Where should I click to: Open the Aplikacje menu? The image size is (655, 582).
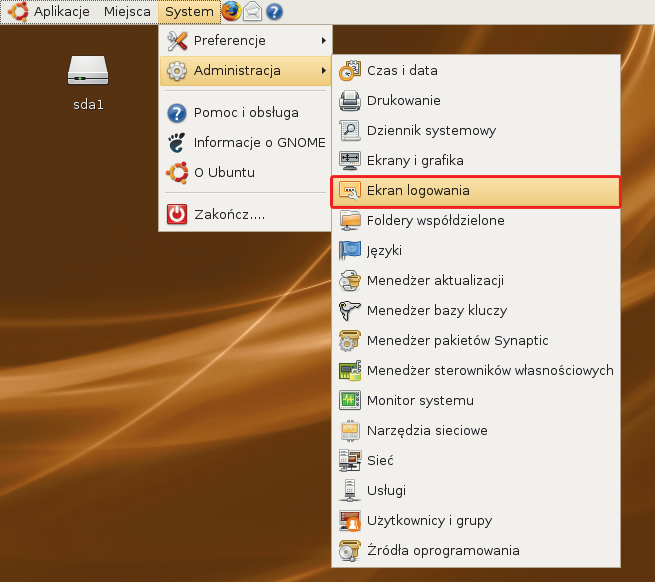(61, 12)
